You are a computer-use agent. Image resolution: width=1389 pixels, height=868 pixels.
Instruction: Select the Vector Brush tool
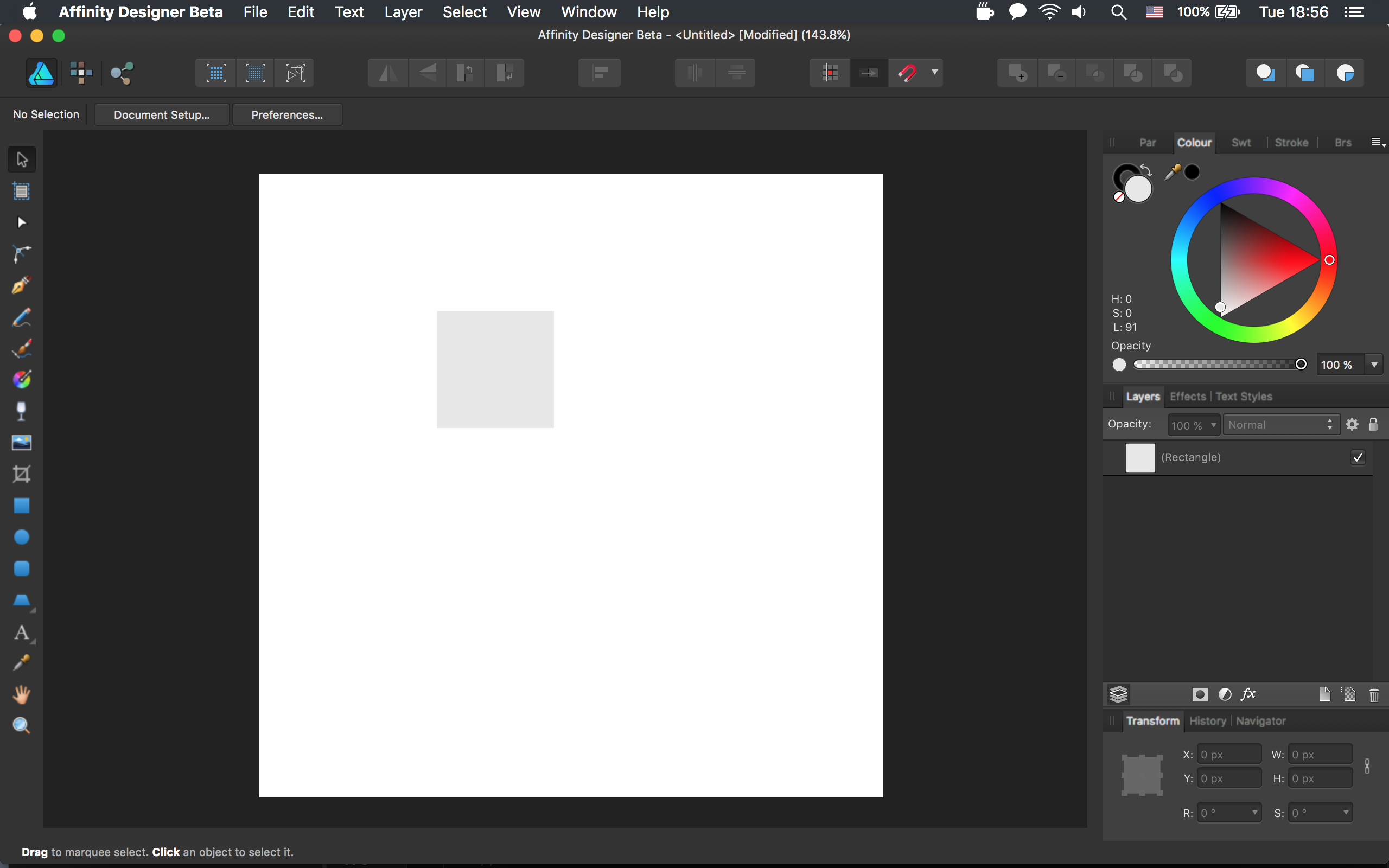pyautogui.click(x=22, y=348)
